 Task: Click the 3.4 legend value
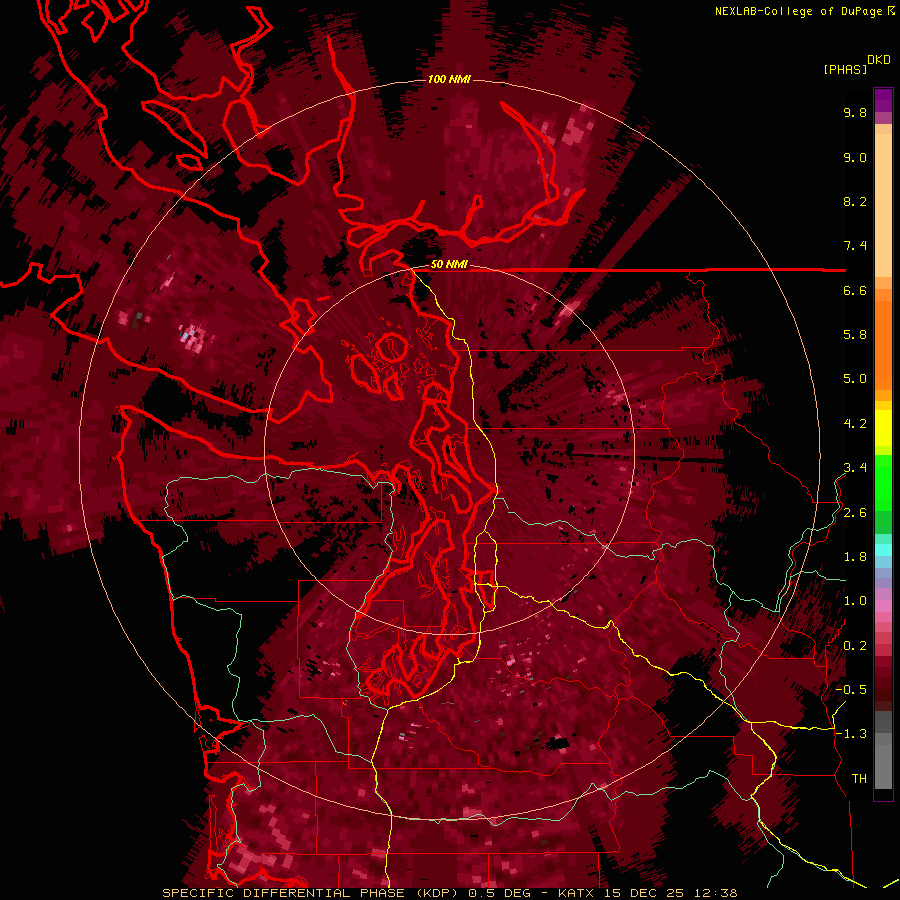pos(855,468)
